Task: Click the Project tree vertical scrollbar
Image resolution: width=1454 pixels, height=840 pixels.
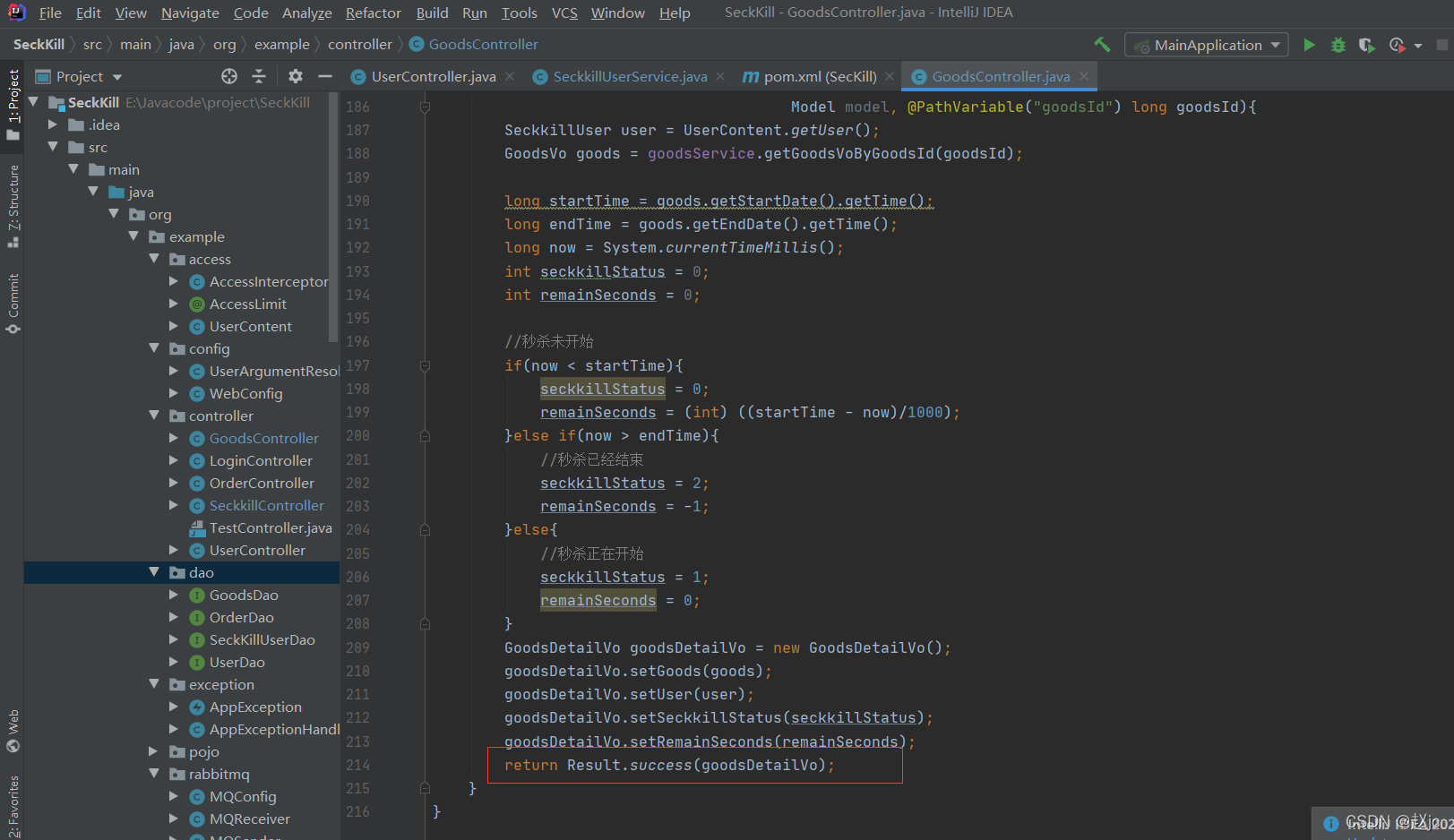Action: (333, 218)
